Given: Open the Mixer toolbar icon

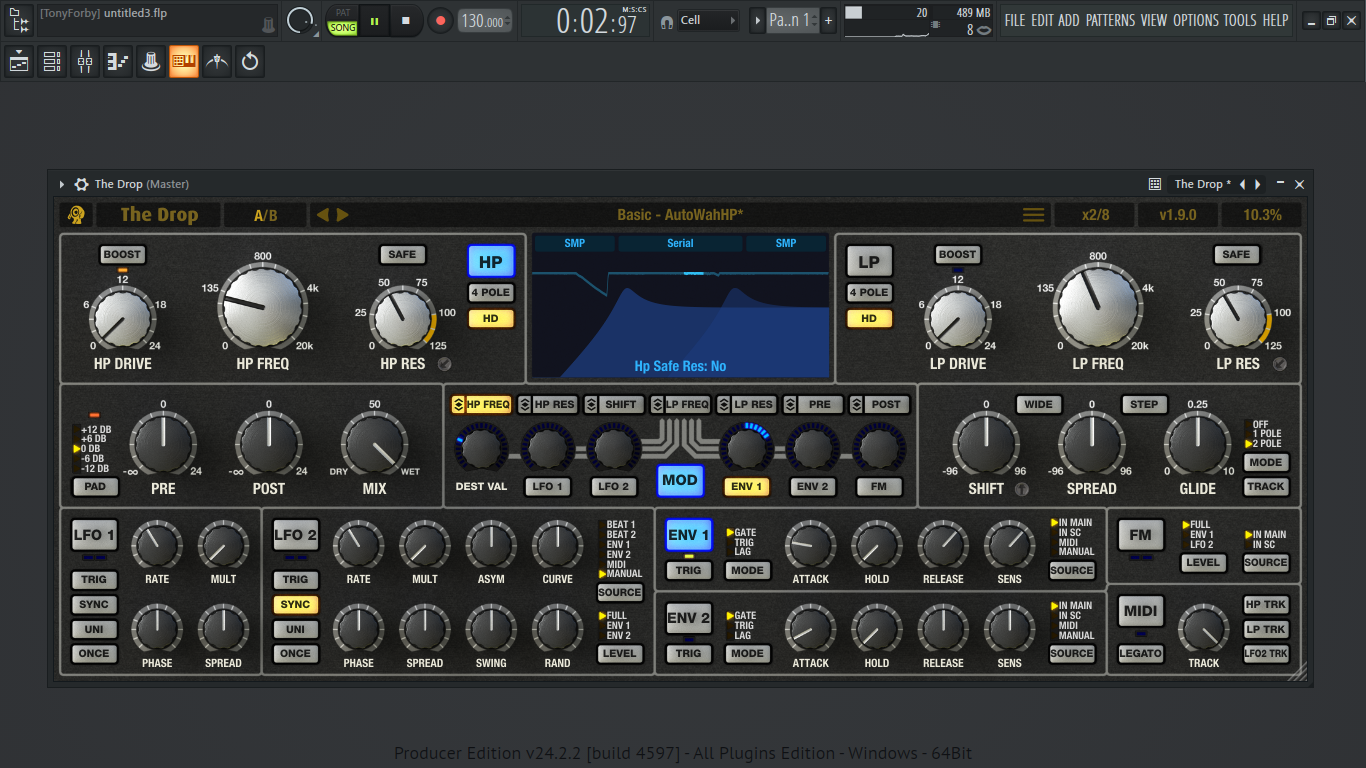Looking at the screenshot, I should pos(85,62).
